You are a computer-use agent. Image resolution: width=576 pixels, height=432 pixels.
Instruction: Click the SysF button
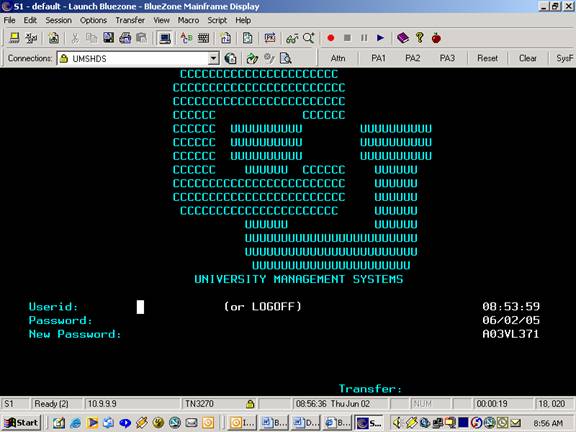click(564, 58)
